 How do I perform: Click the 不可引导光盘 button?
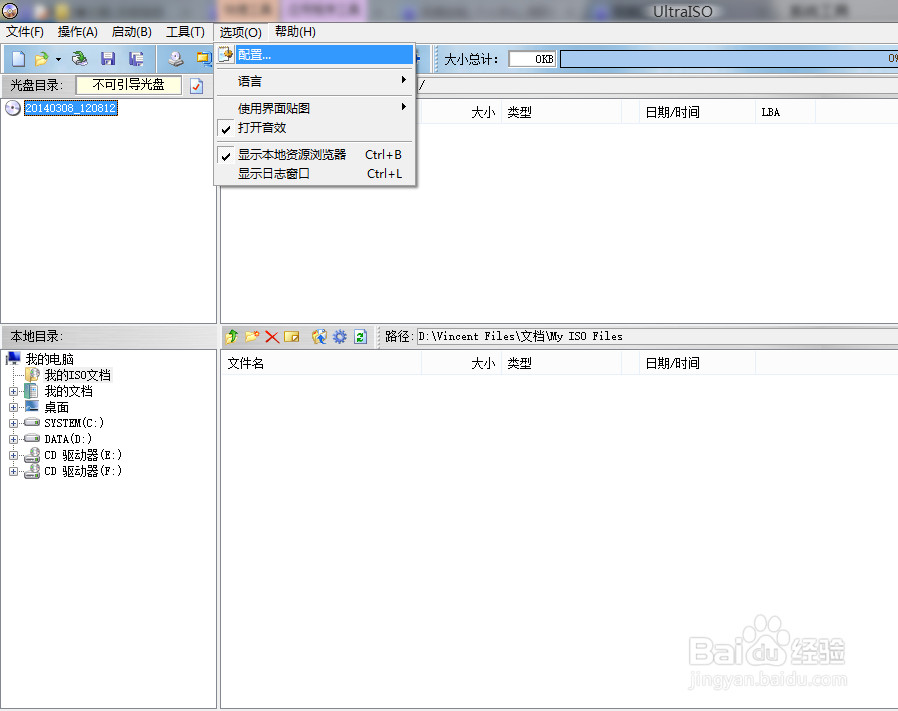click(129, 85)
